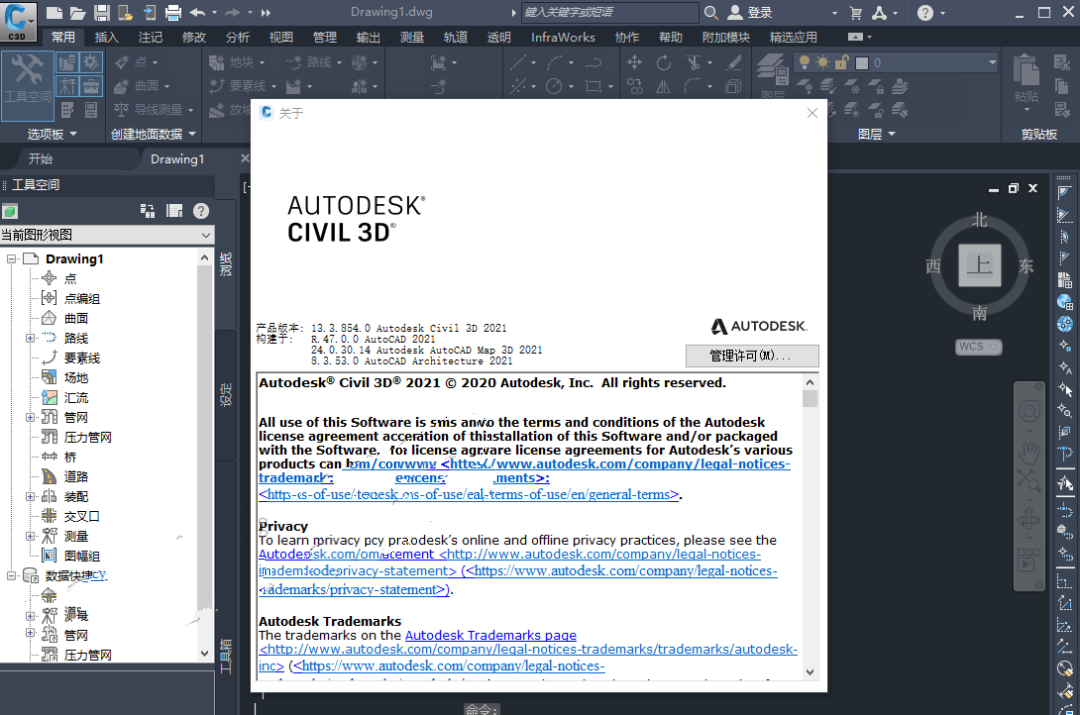Click the Prospector tree scroll down arrow
The height and width of the screenshot is (715, 1080).
tap(205, 653)
